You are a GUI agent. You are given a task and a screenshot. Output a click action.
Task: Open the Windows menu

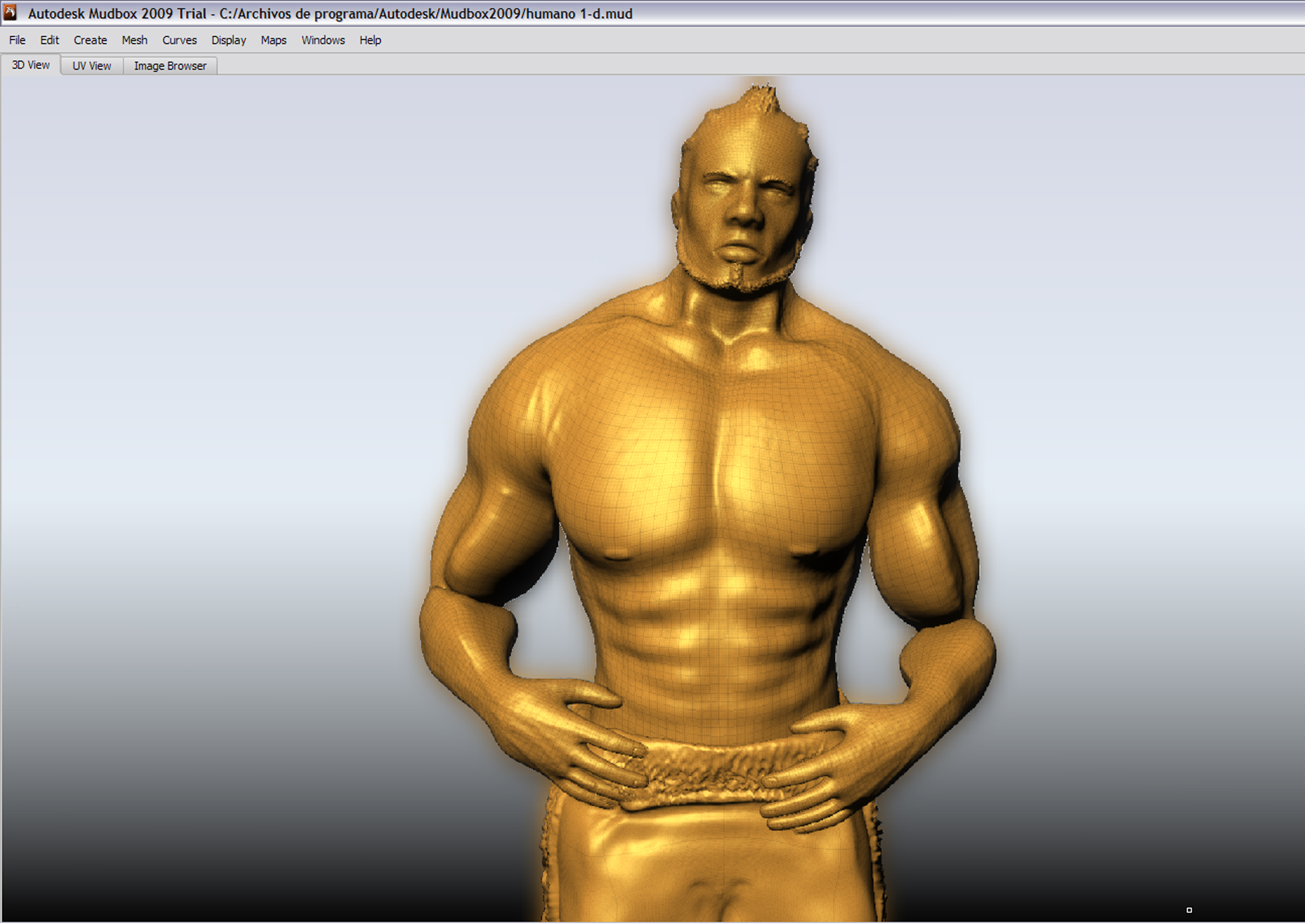click(323, 40)
